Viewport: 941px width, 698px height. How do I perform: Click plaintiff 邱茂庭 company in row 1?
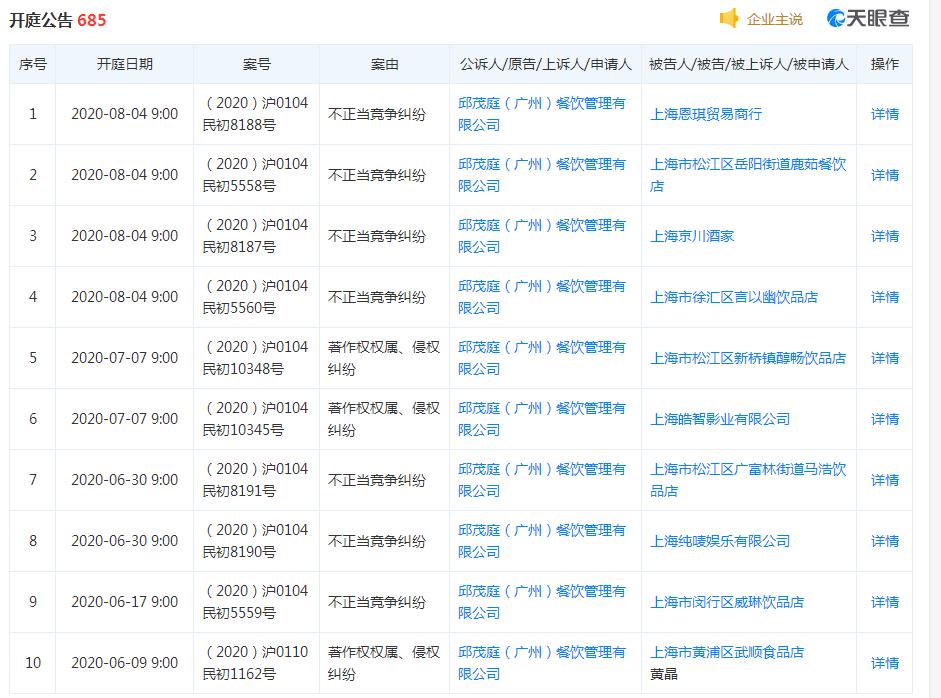[x=541, y=114]
